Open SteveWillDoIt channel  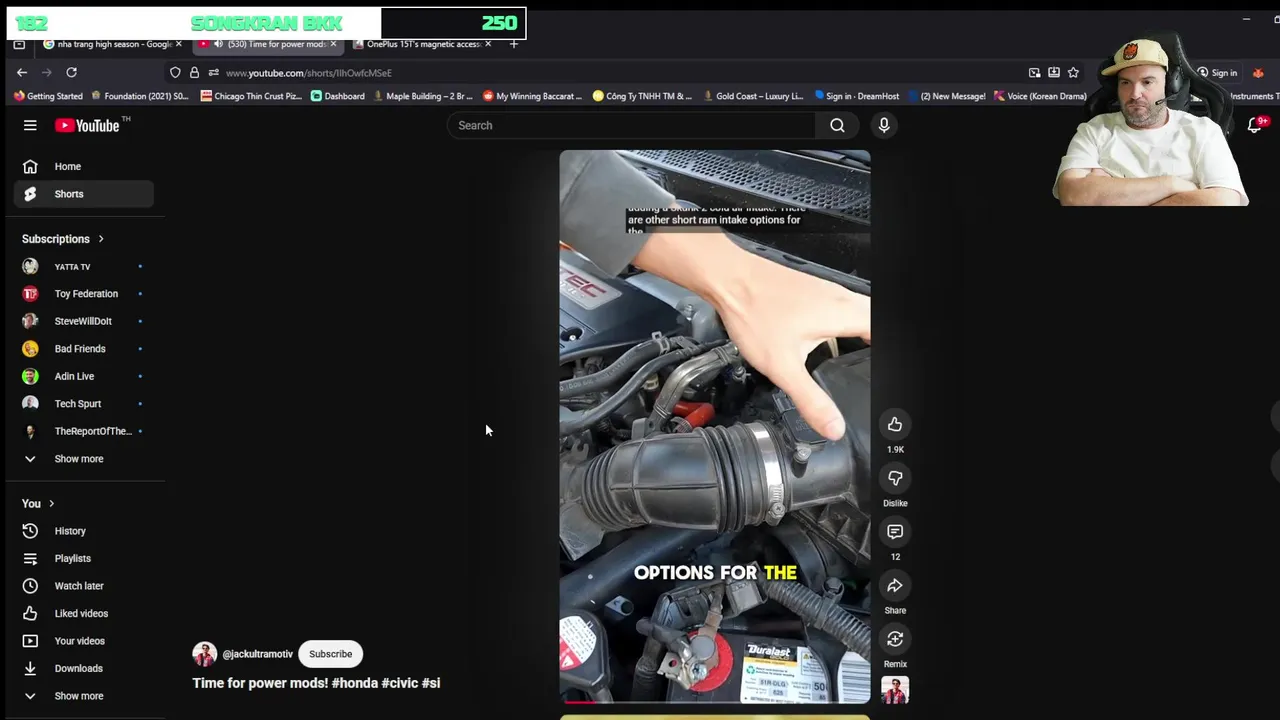coord(84,321)
